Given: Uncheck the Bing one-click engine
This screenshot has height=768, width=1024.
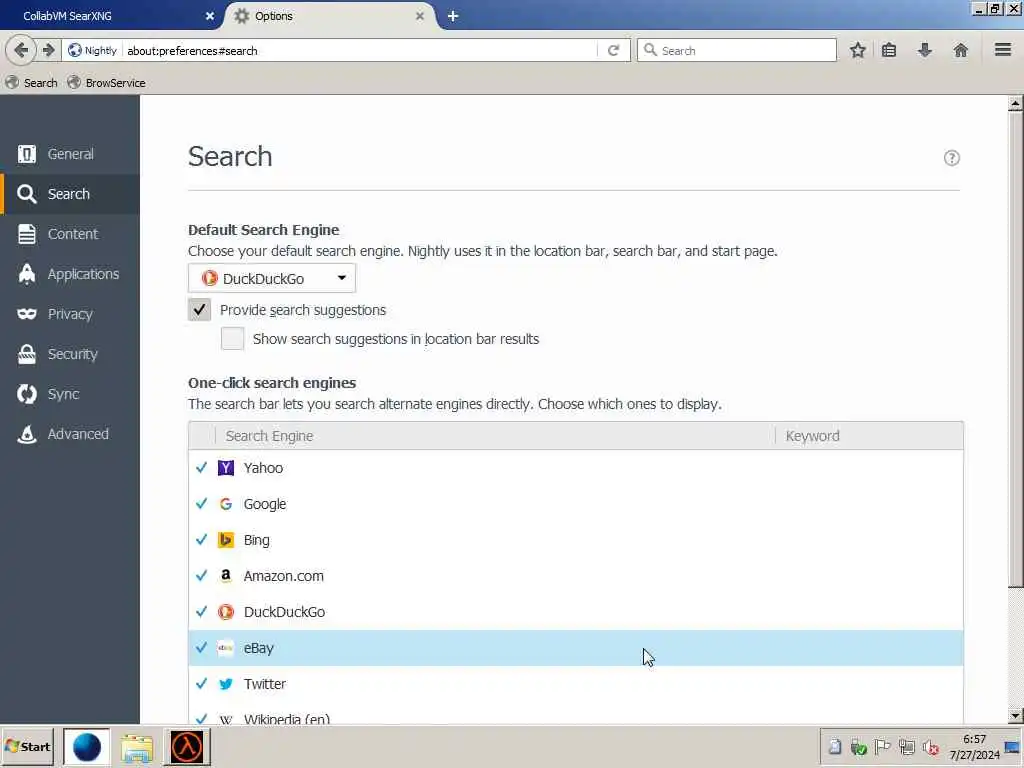Looking at the screenshot, I should (201, 539).
